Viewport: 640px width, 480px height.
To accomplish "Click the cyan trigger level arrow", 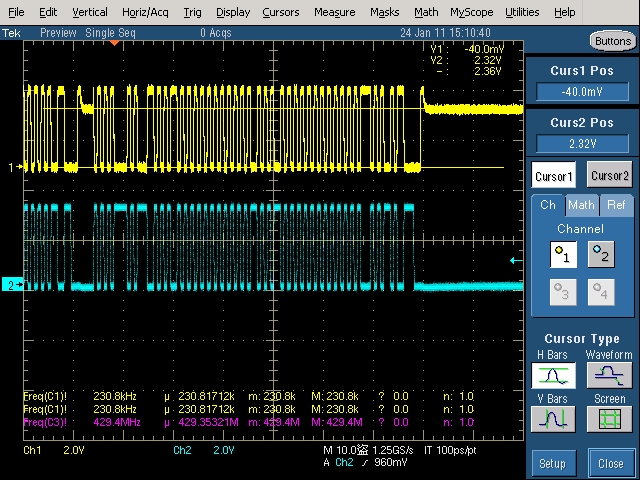I will point(516,260).
